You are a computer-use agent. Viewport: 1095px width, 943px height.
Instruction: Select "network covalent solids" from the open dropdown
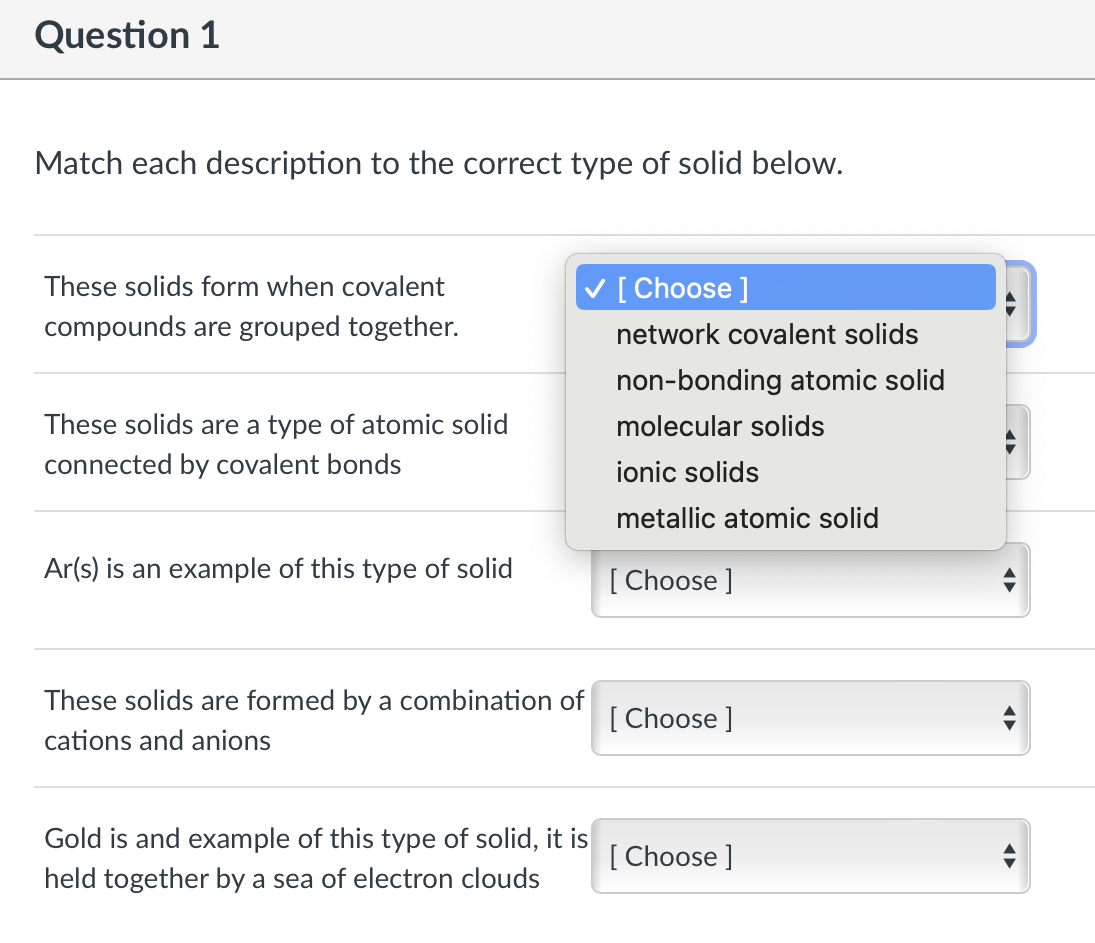tap(767, 334)
